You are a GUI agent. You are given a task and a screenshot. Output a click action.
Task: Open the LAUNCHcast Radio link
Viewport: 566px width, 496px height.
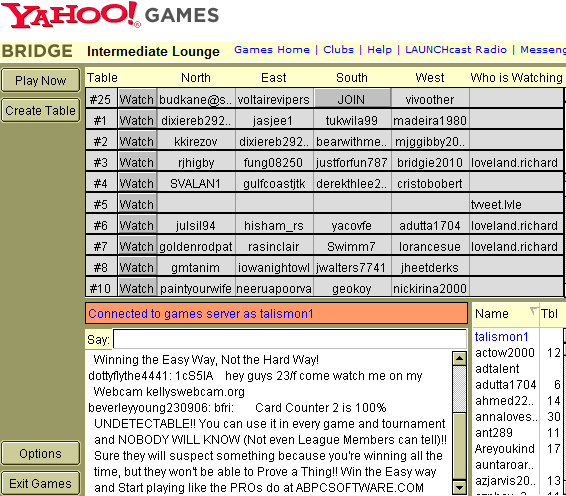tap(456, 49)
